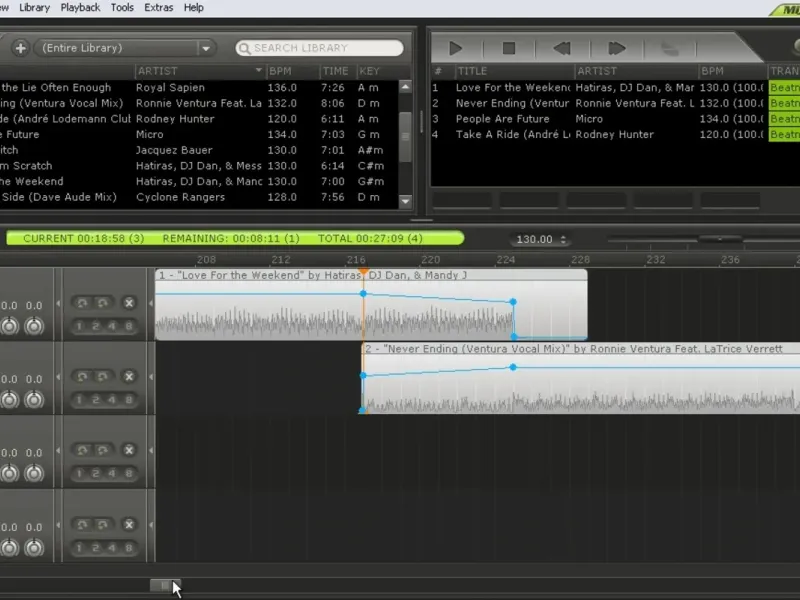This screenshot has width=800, height=600.
Task: Click the Stop button in the playlist transport
Action: click(509, 47)
